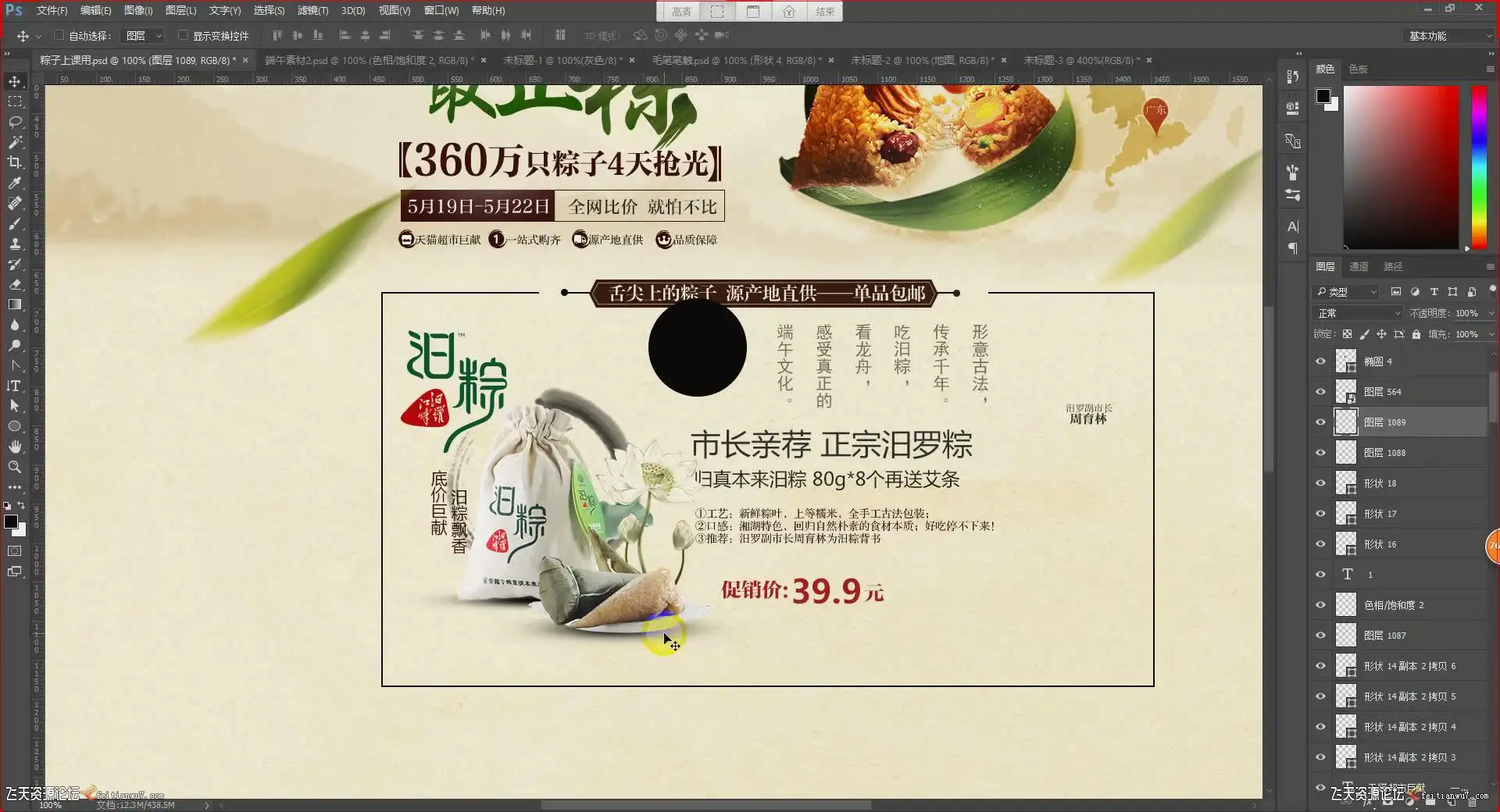
Task: Toggle visibility of 图层 1088
Action: [1320, 453]
